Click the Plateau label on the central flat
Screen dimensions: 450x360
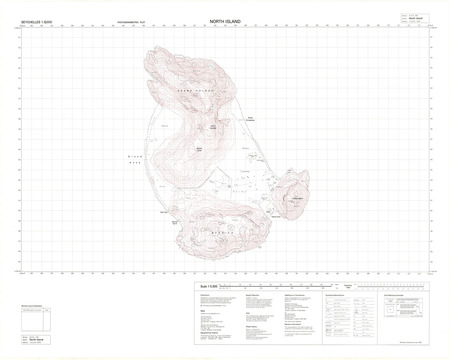(239, 192)
